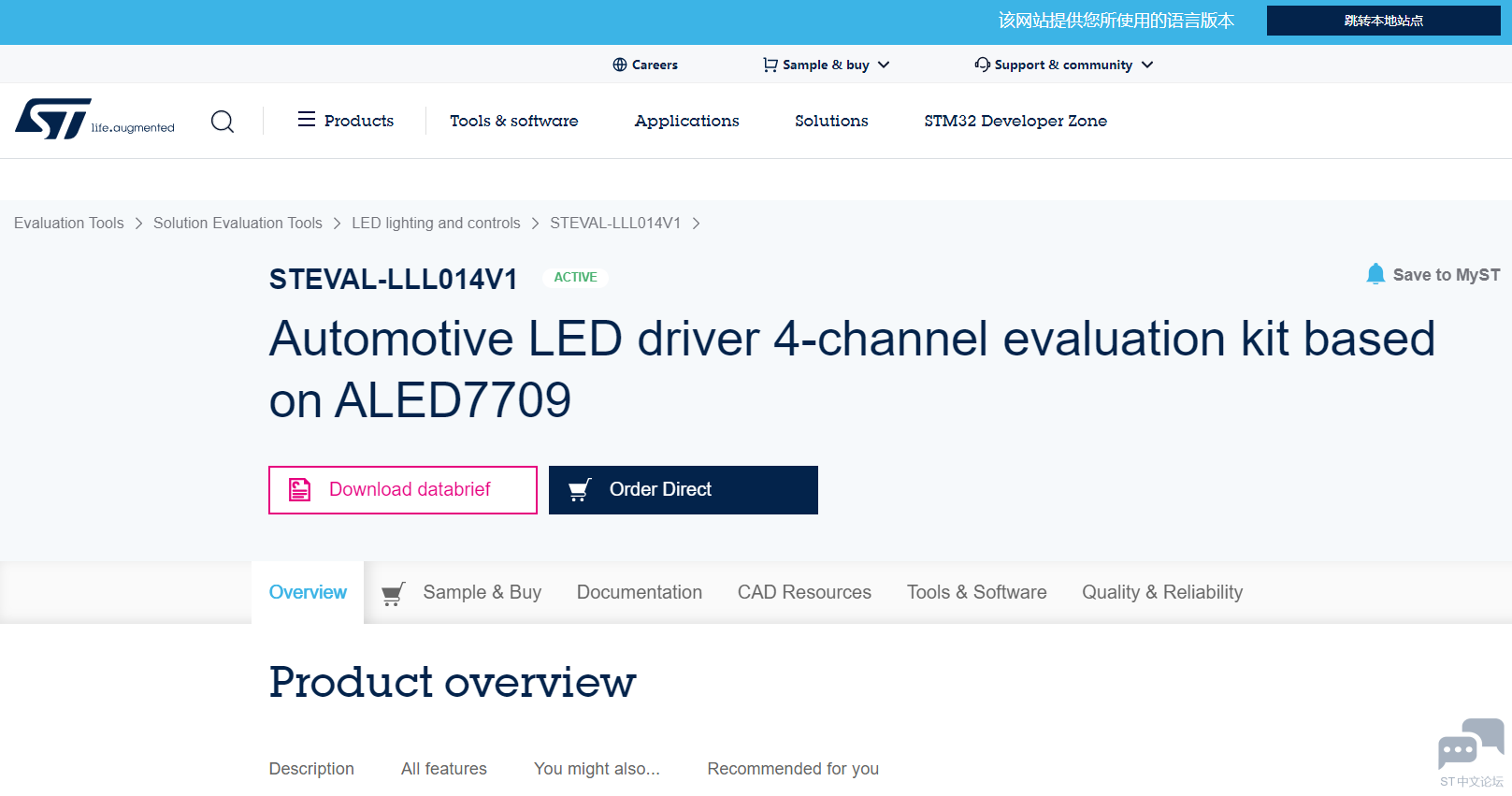Click the chevron after Evaluation Tools breadcrumb
The height and width of the screenshot is (796, 1512).
point(138,224)
